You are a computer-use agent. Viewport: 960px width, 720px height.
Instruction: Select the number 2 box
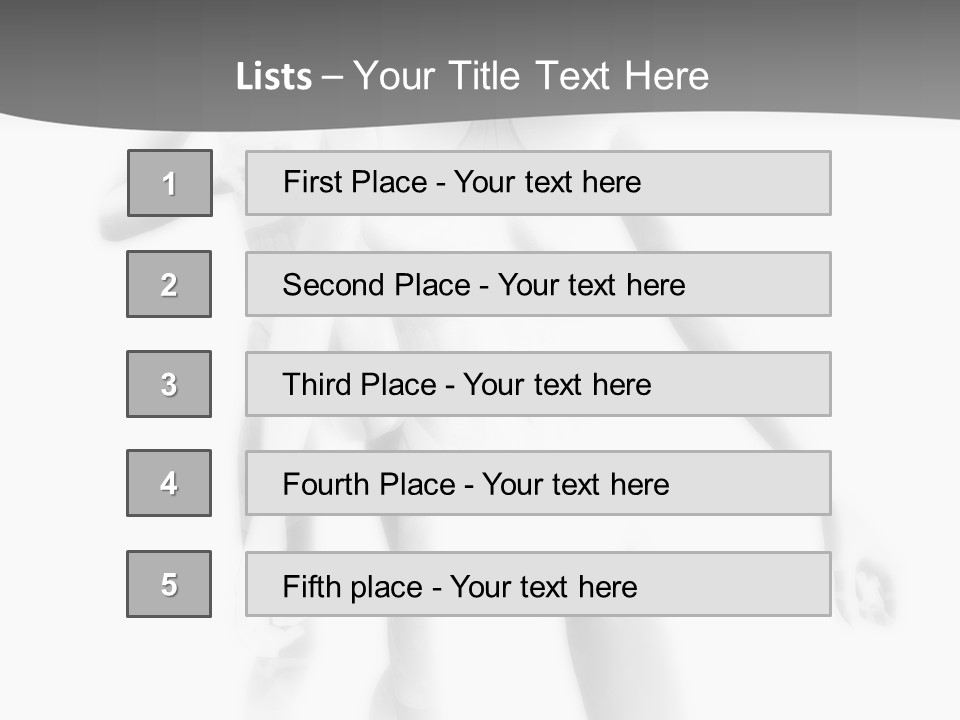(169, 284)
